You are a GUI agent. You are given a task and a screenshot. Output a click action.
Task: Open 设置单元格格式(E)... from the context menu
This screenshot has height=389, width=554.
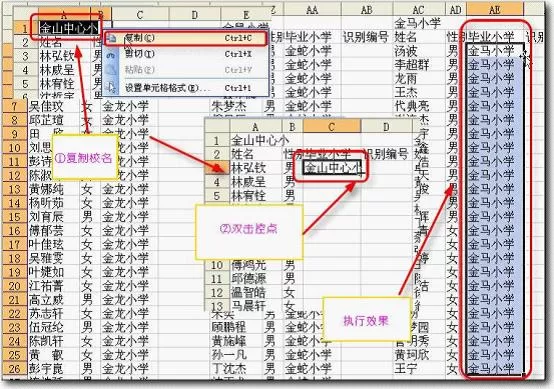[186, 88]
